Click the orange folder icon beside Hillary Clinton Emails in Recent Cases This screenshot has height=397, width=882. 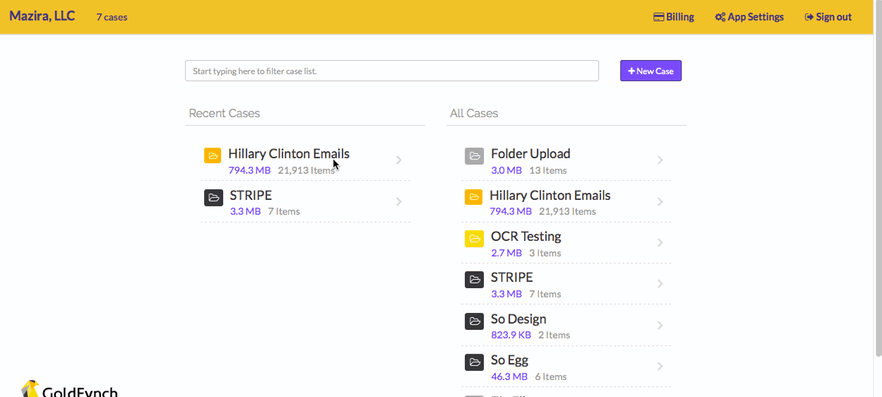click(213, 156)
